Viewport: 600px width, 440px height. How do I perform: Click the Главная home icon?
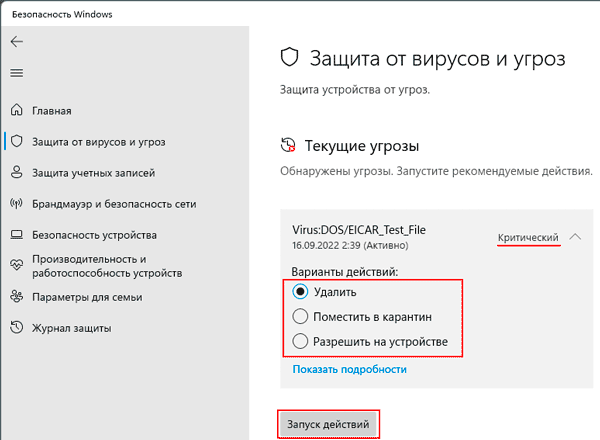pos(16,110)
